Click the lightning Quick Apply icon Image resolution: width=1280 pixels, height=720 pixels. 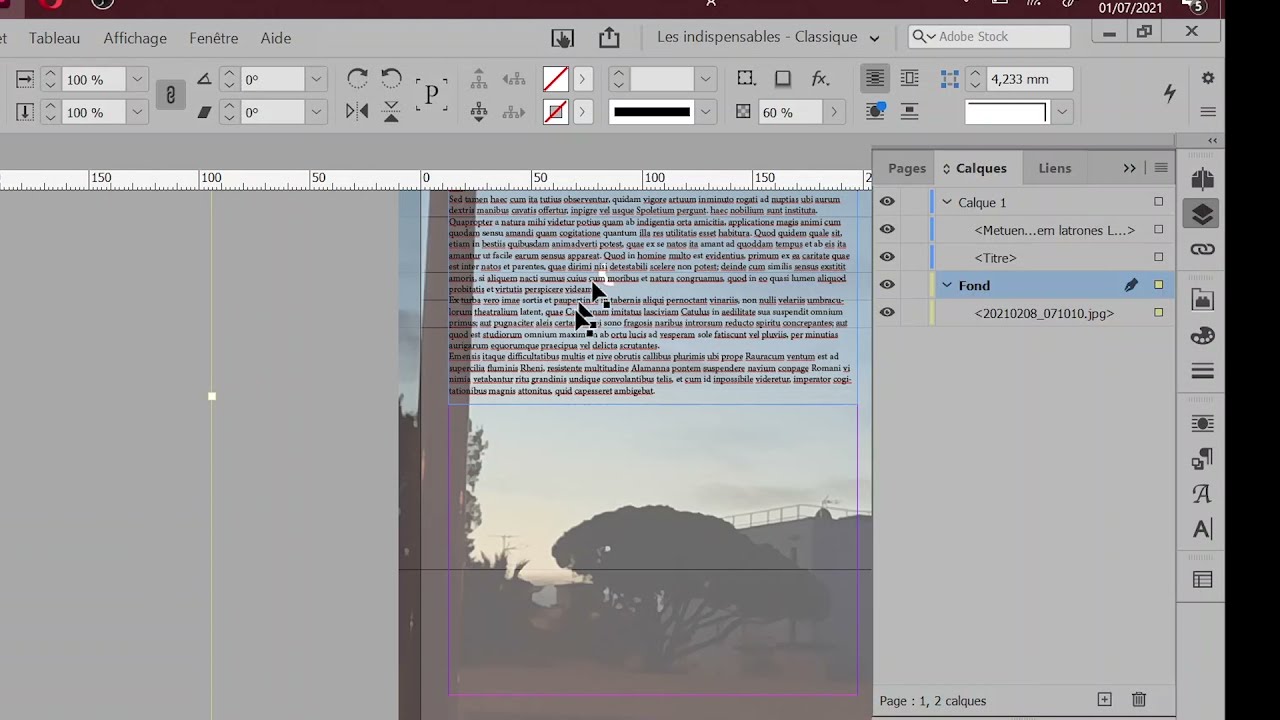1169,93
